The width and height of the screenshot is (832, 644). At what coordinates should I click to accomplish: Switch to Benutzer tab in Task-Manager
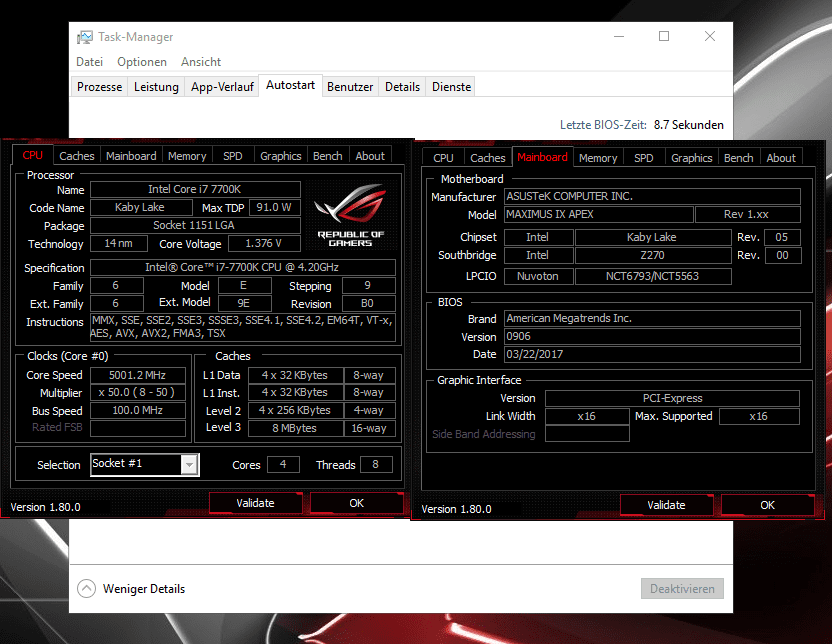tap(350, 86)
